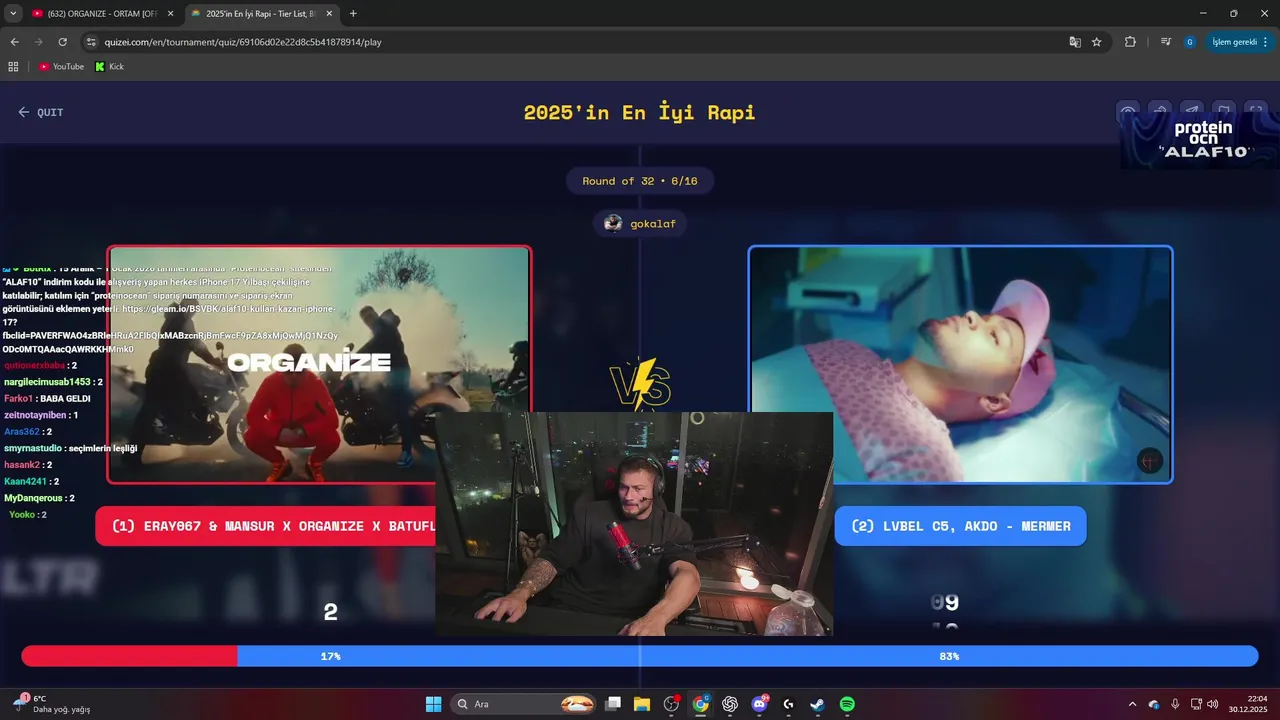The height and width of the screenshot is (720, 1280).
Task: Reload the quizei page
Action: pyautogui.click(x=62, y=42)
